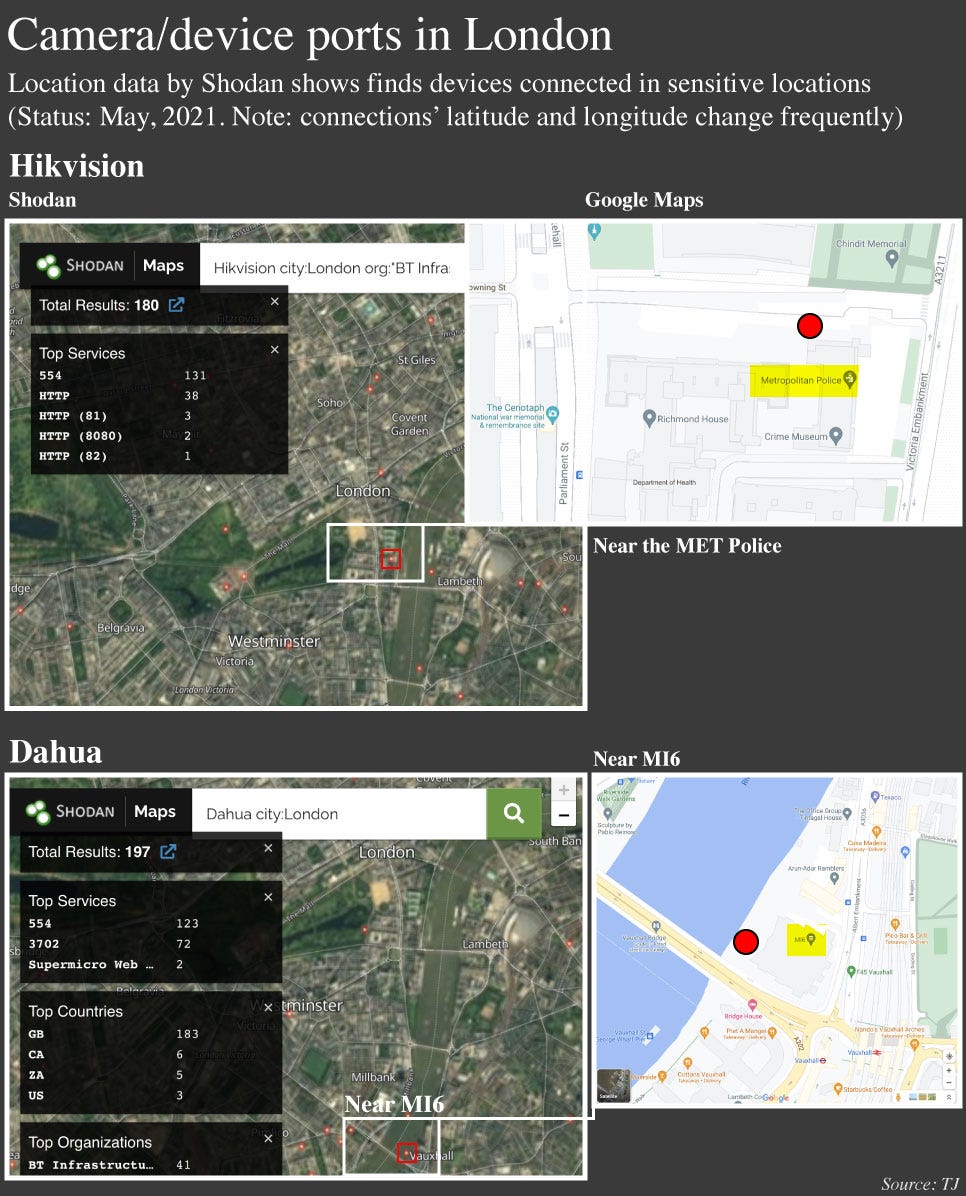Close the Total Results 180 panel

coord(275,301)
